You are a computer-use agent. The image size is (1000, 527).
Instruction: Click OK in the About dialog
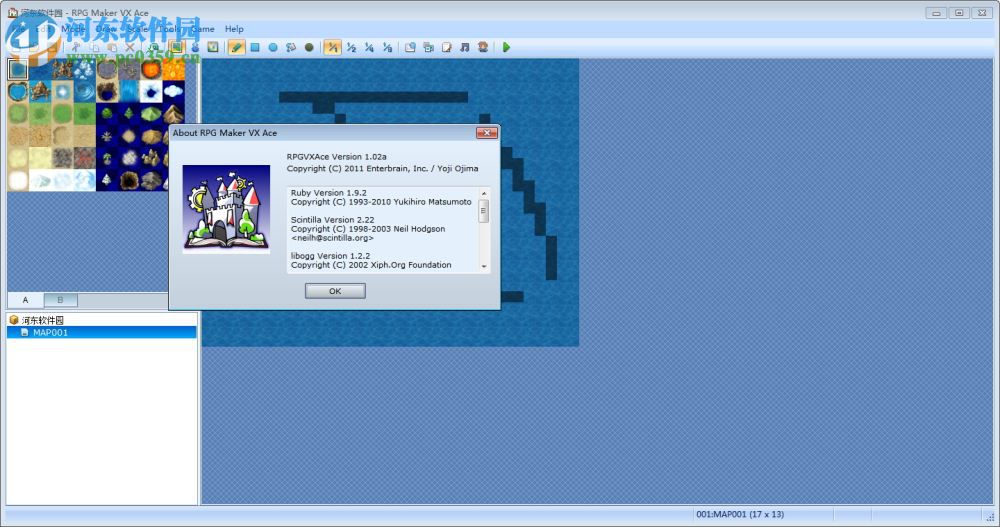335,291
